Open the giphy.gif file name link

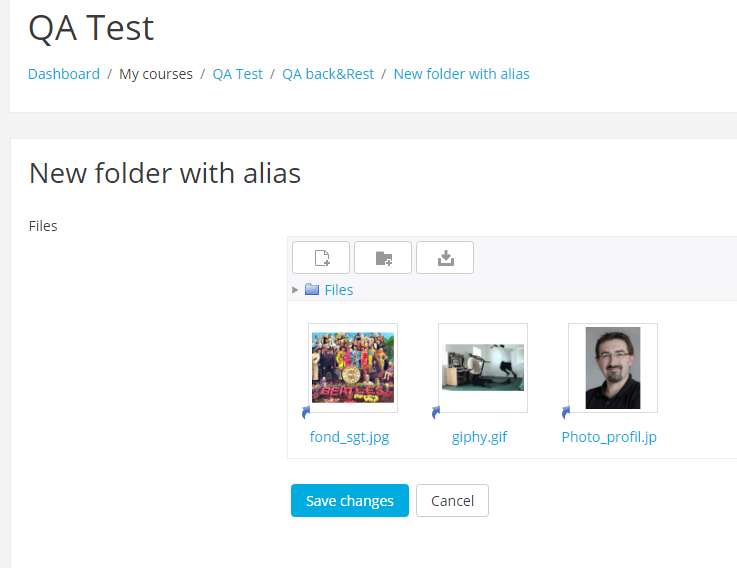(479, 437)
